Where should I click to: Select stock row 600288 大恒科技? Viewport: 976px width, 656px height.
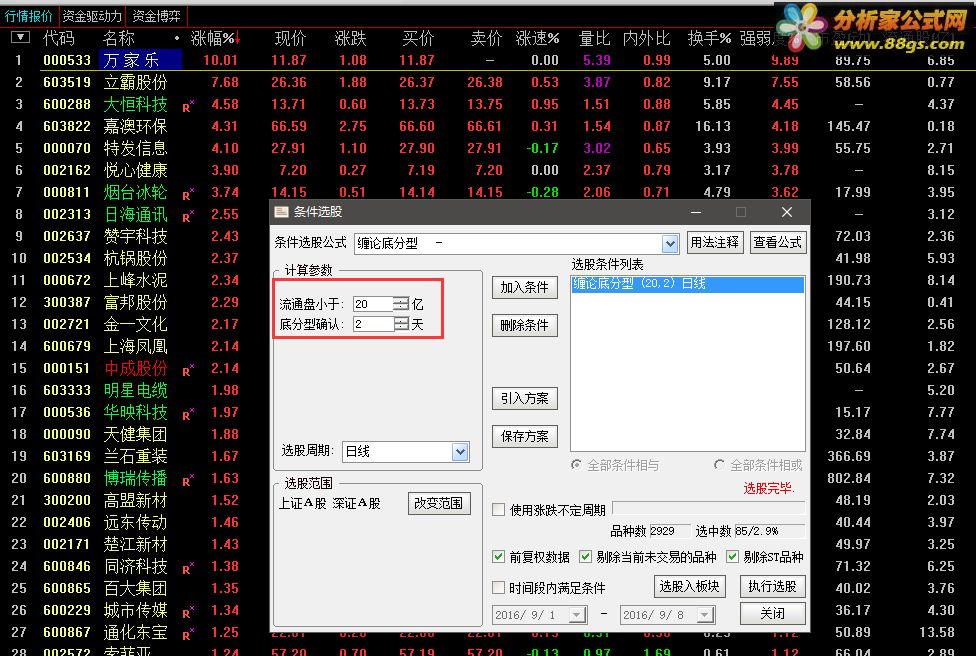(486, 105)
